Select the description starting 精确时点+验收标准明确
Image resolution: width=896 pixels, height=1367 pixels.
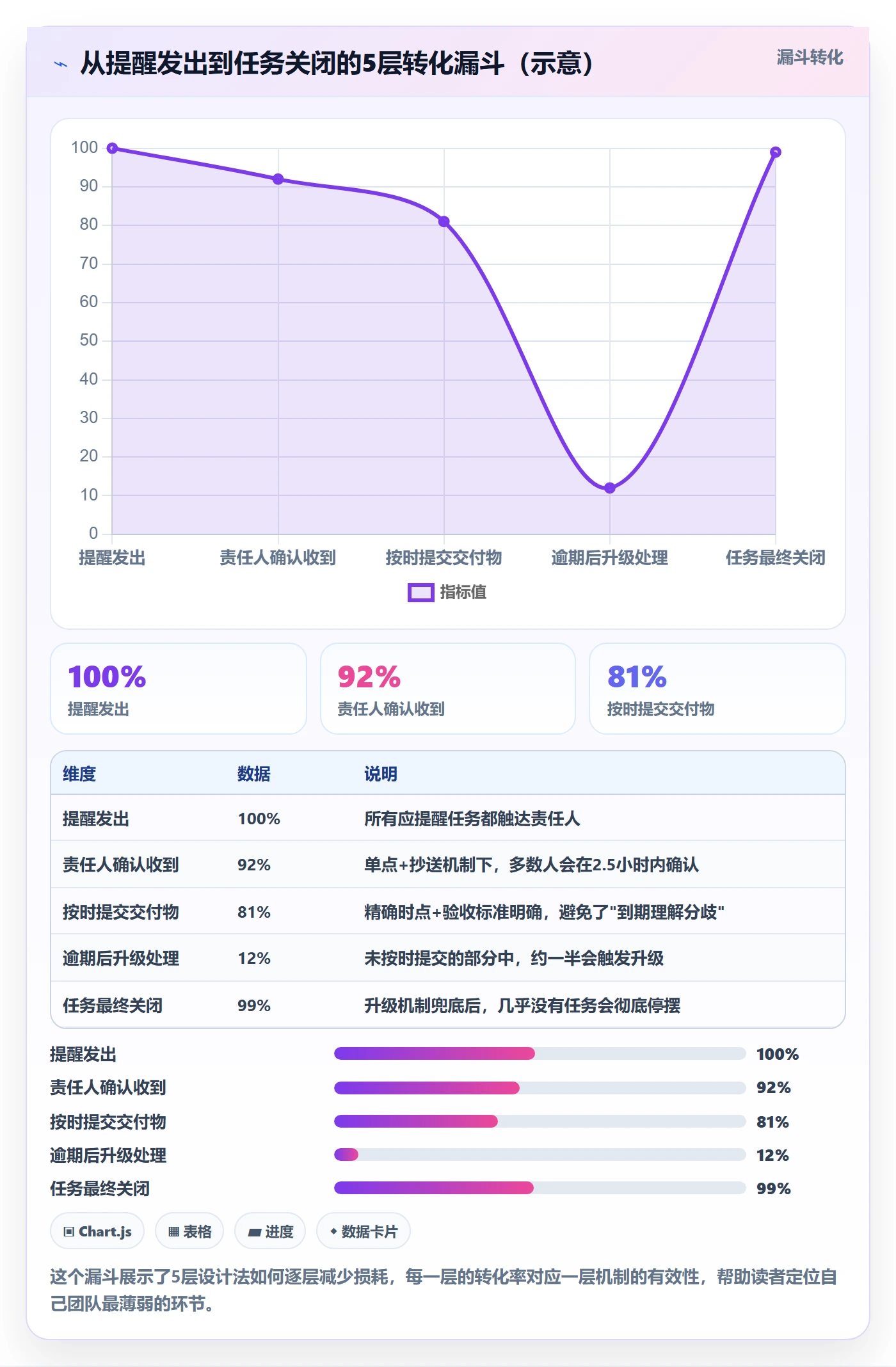544,912
